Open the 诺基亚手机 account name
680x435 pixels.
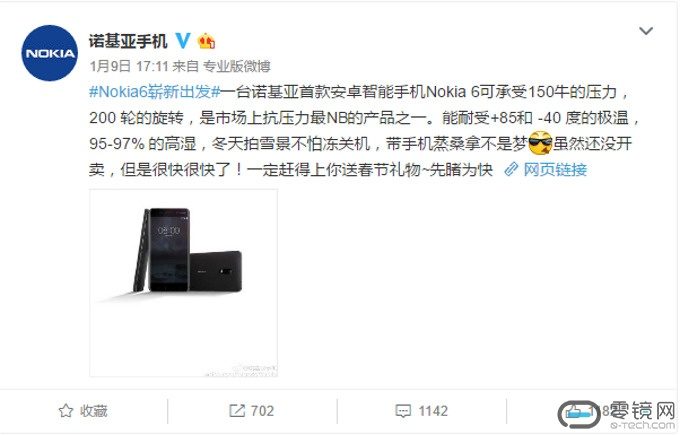pyautogui.click(x=128, y=41)
